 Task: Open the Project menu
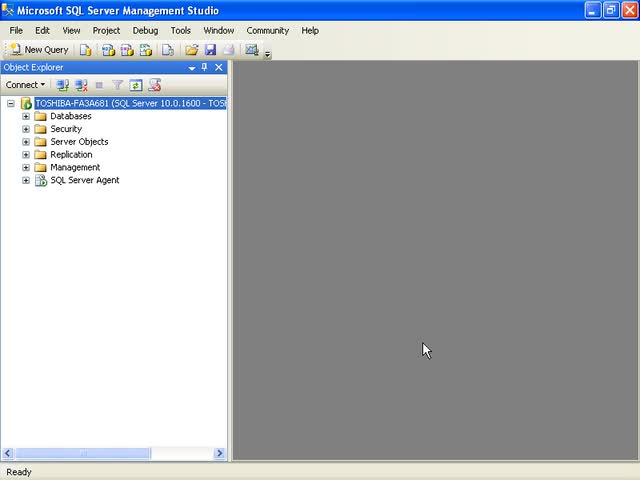(106, 31)
